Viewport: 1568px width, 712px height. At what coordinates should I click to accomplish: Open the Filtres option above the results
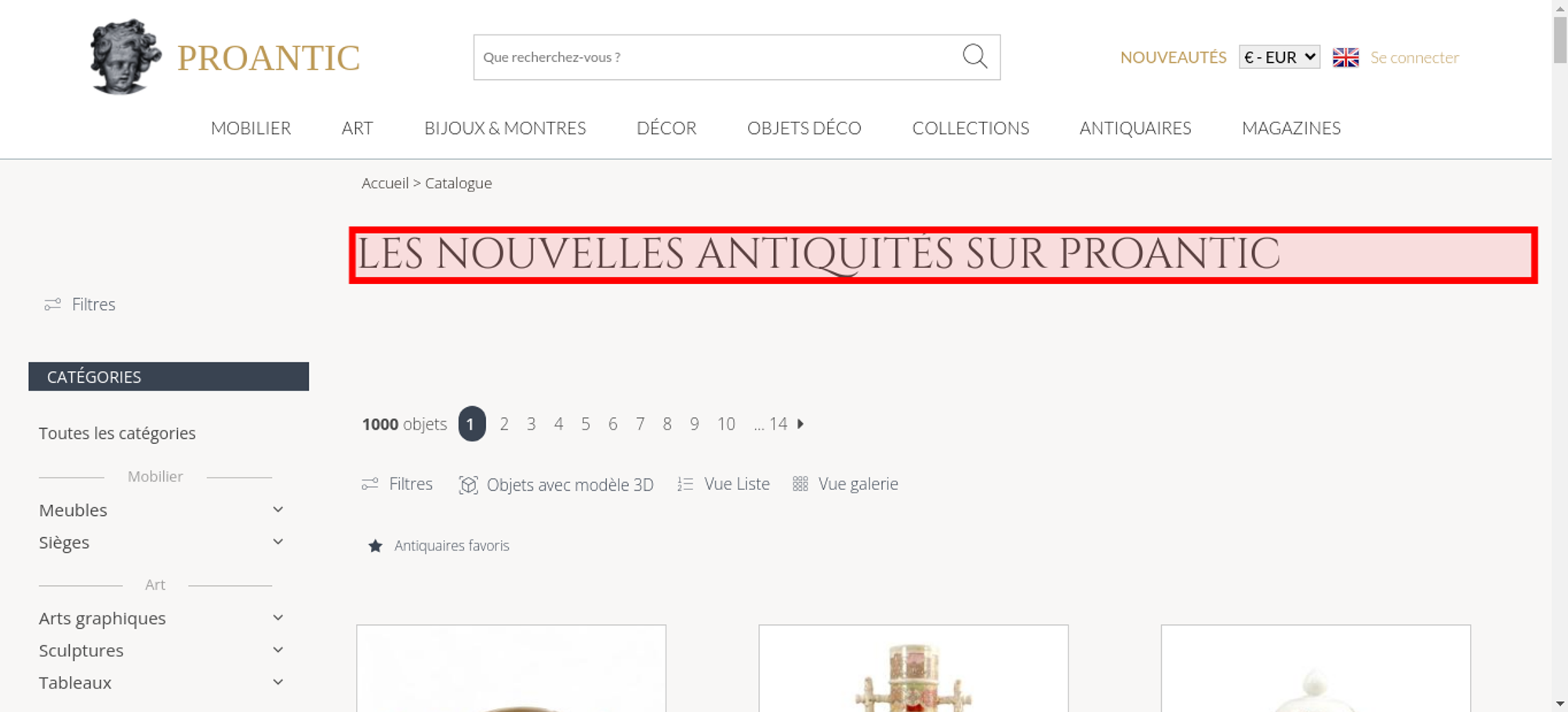(x=397, y=484)
